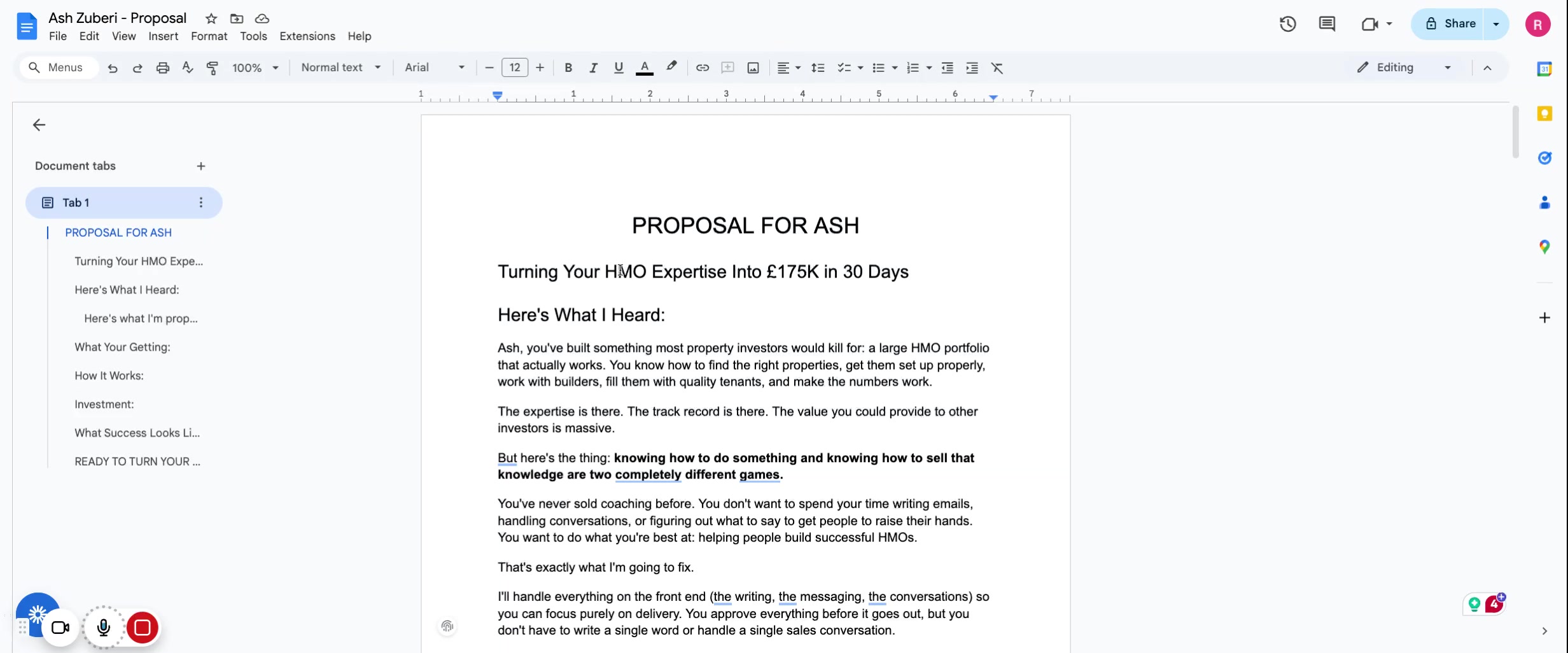Image resolution: width=1568 pixels, height=653 pixels.
Task: Open version history clock icon
Action: pyautogui.click(x=1287, y=24)
